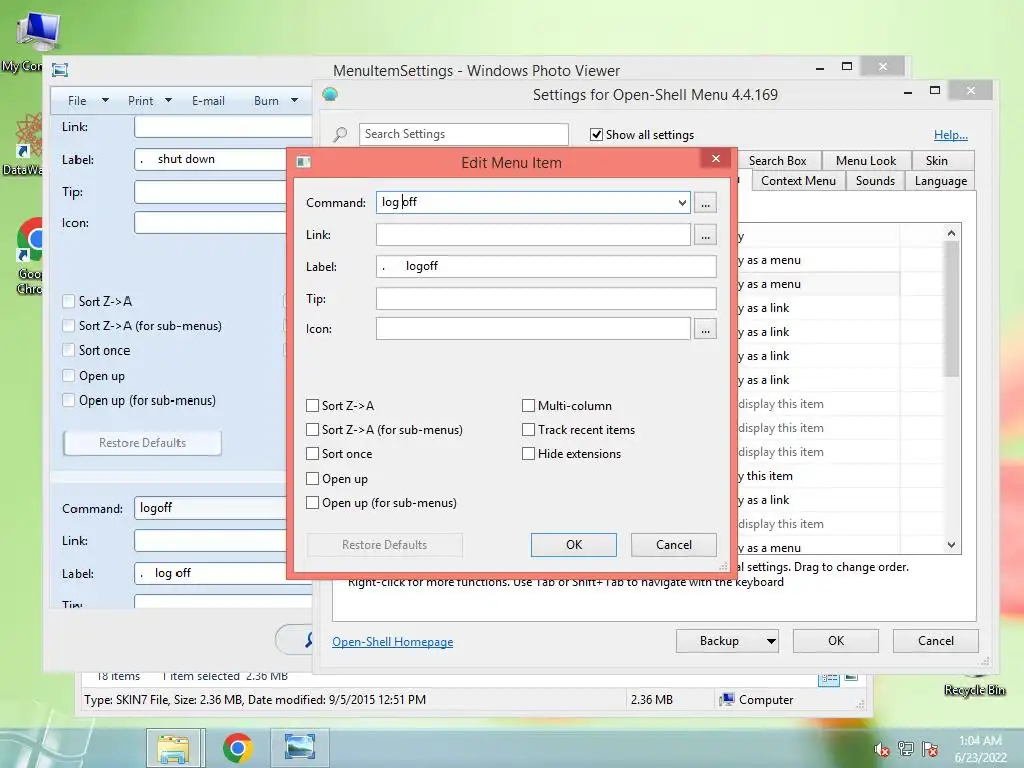
Task: Click the Photo Viewer title bar icon
Action: (x=60, y=70)
